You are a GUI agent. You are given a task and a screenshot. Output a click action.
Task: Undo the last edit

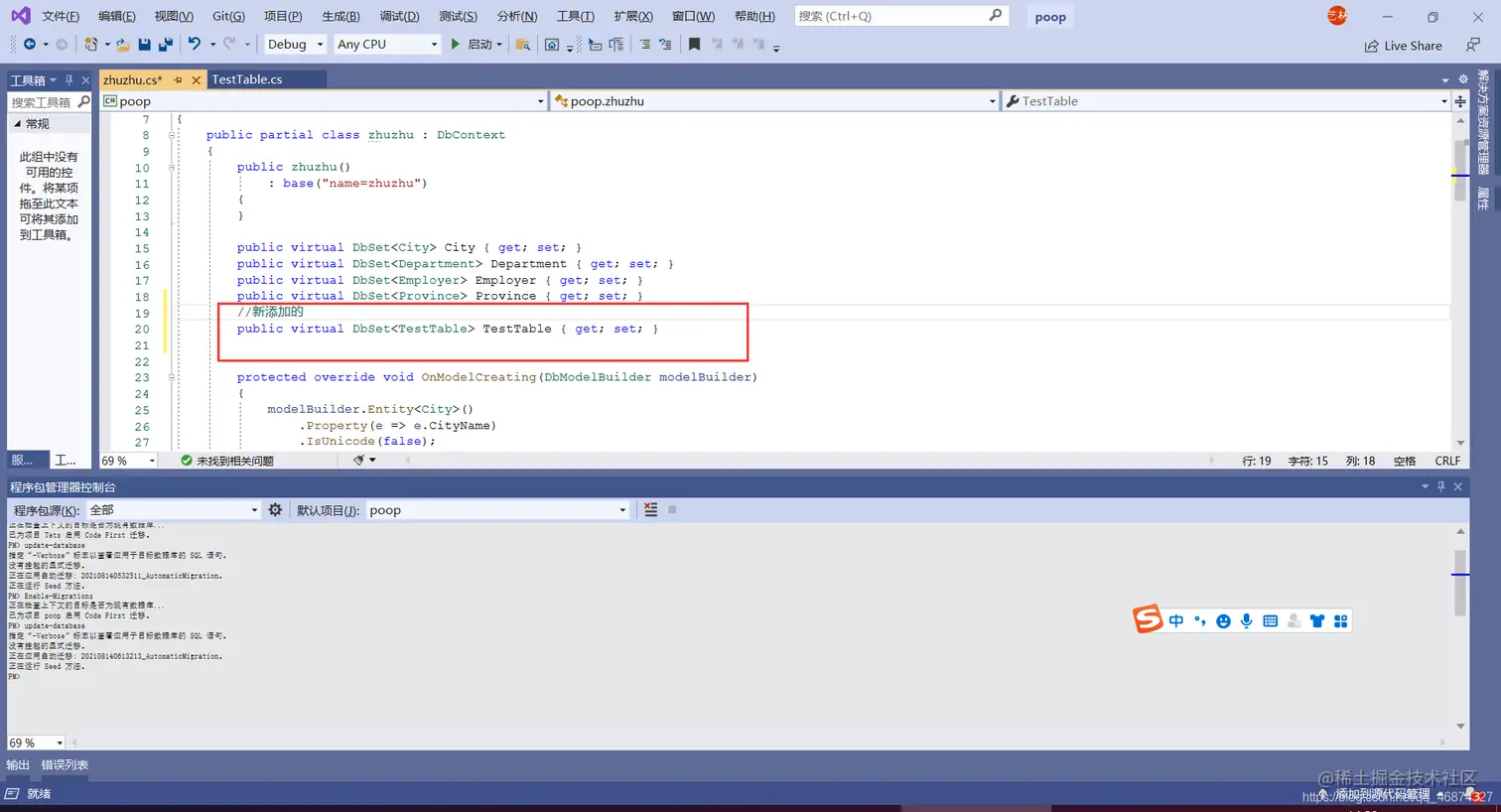(195, 44)
